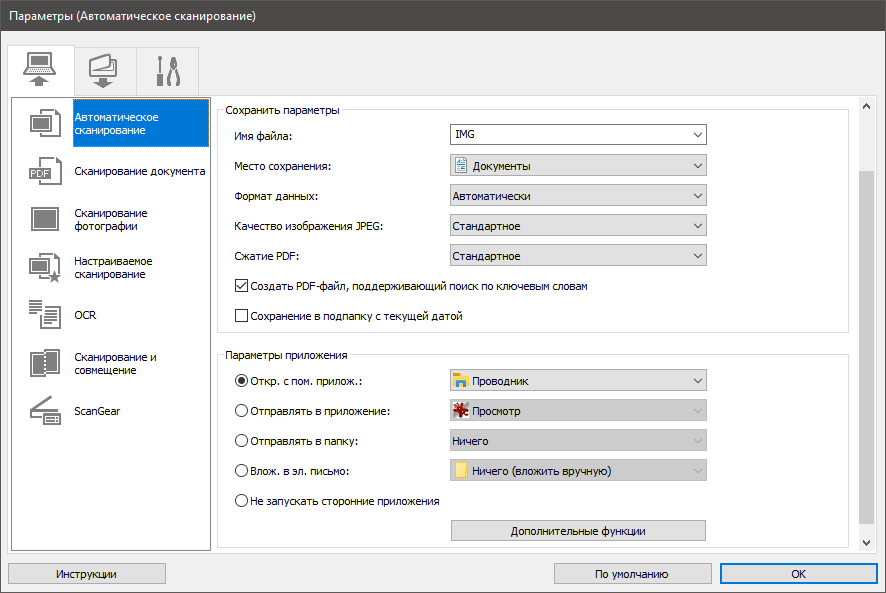Click the Дополнительные функции button
The height and width of the screenshot is (593, 886).
[x=578, y=530]
